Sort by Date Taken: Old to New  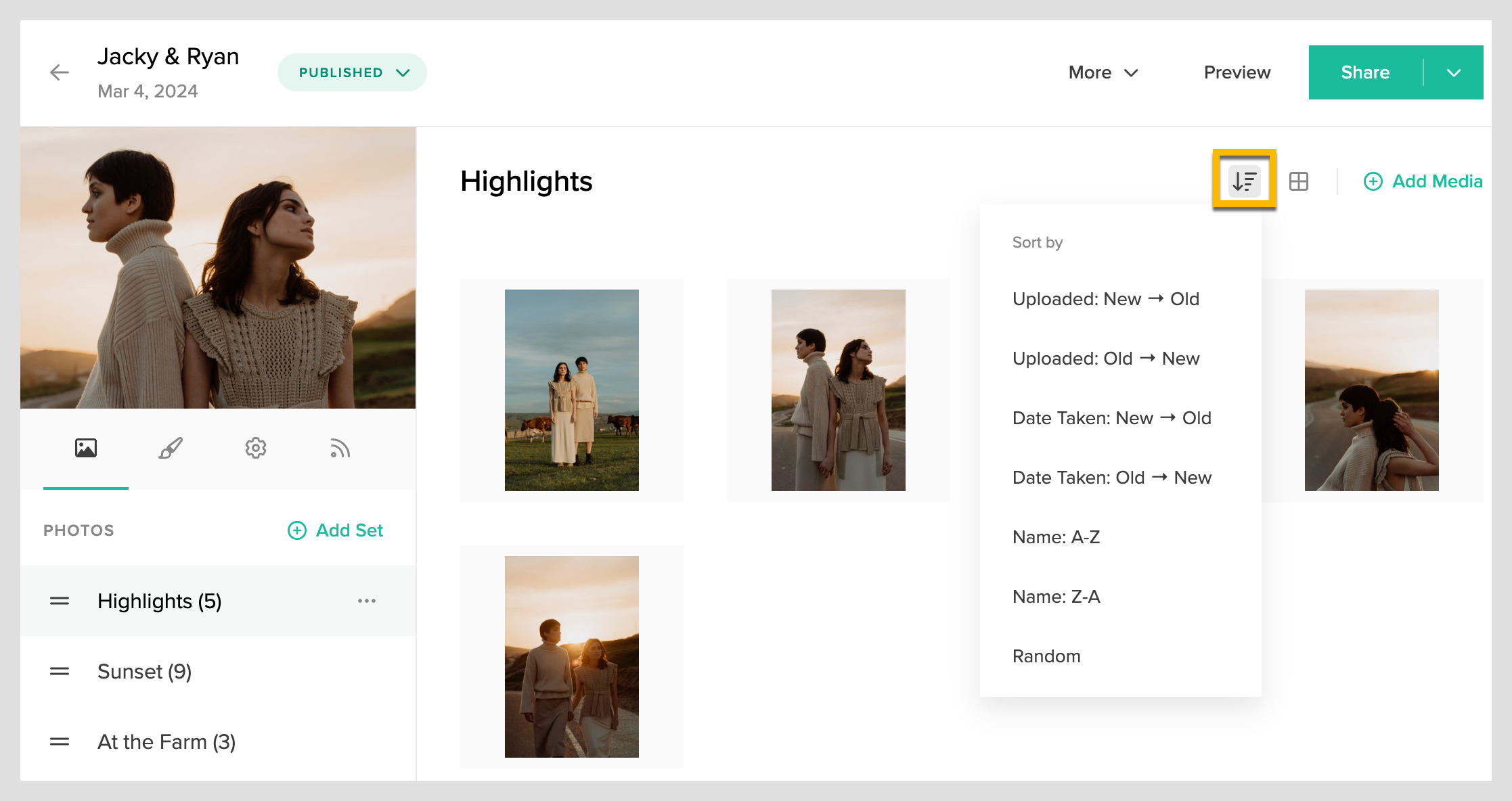pyautogui.click(x=1121, y=478)
